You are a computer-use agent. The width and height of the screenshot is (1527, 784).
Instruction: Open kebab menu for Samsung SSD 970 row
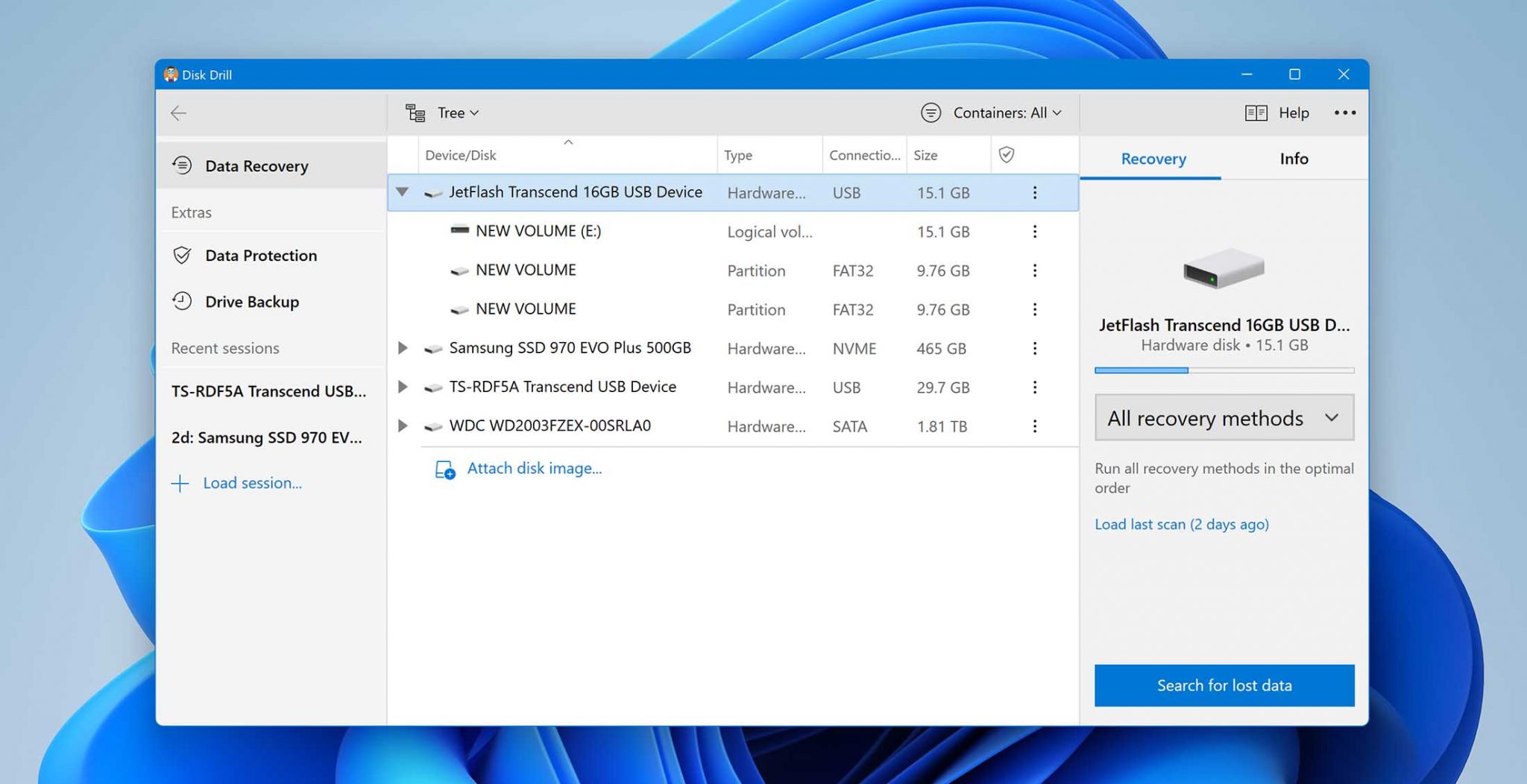(x=1035, y=349)
